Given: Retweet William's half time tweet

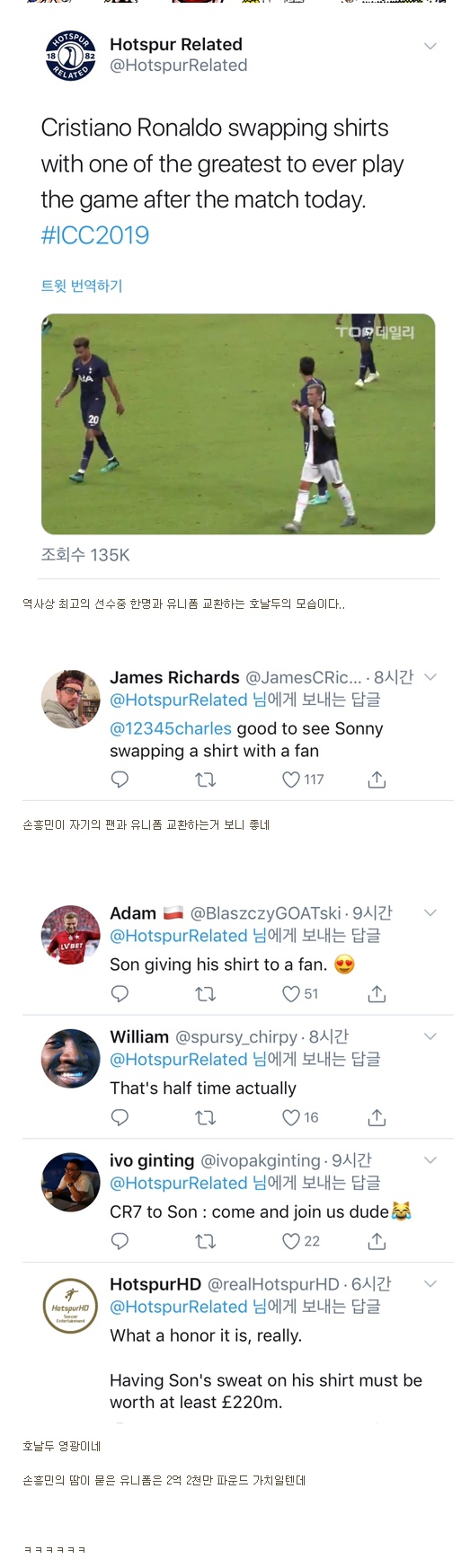Looking at the screenshot, I should [x=206, y=1117].
